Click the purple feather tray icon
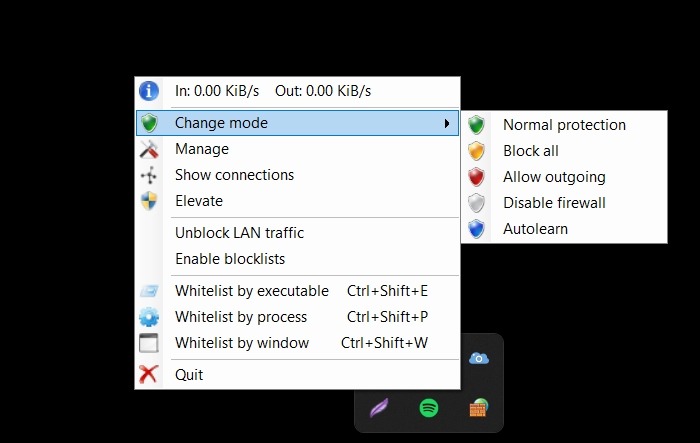Image resolution: width=700 pixels, height=443 pixels. tap(379, 408)
